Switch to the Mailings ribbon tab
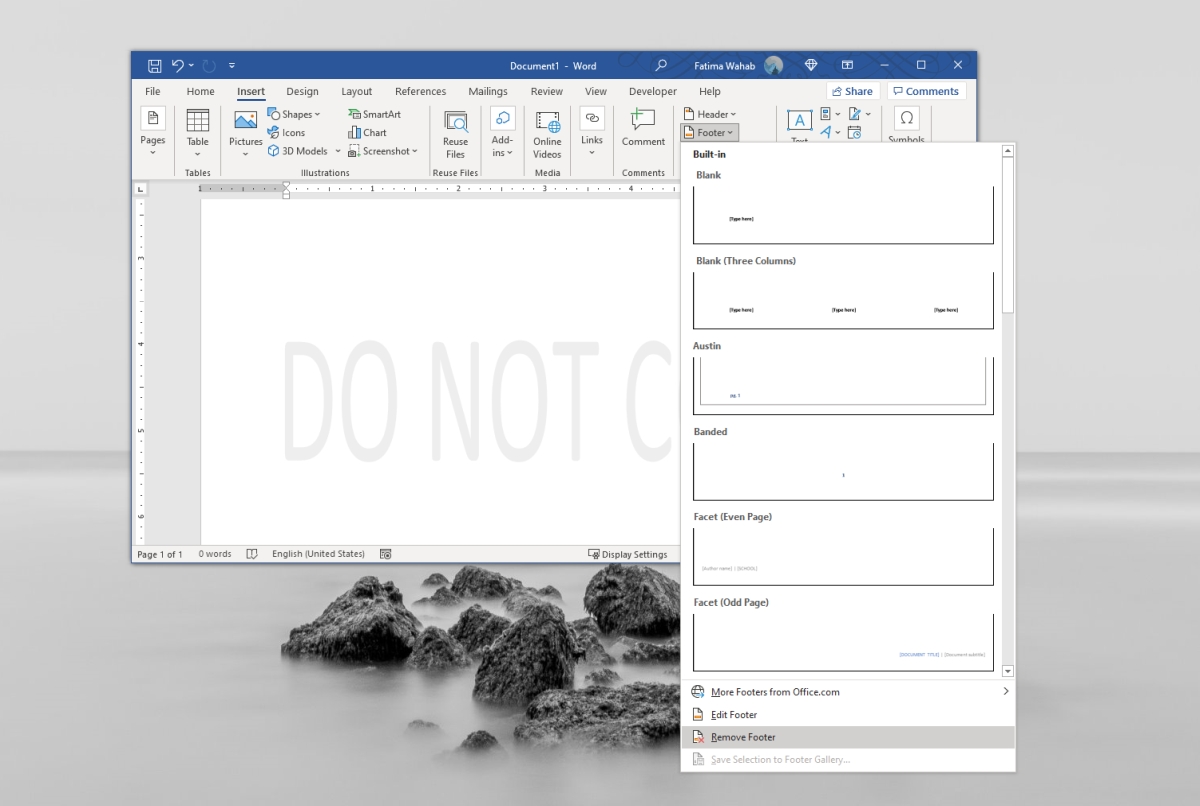The width and height of the screenshot is (1200, 806). [x=488, y=91]
